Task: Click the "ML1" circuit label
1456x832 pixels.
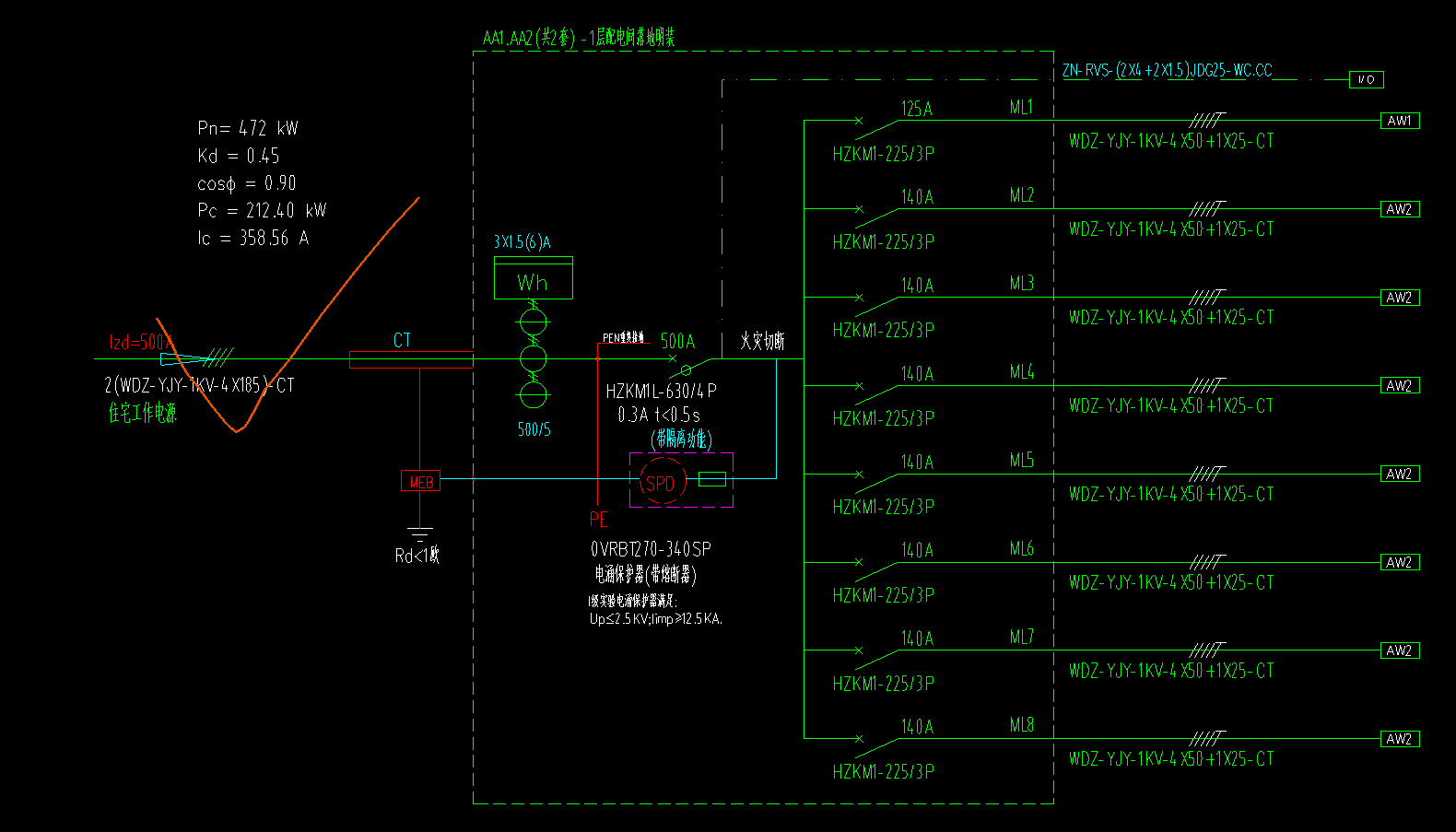Action: tap(1022, 107)
